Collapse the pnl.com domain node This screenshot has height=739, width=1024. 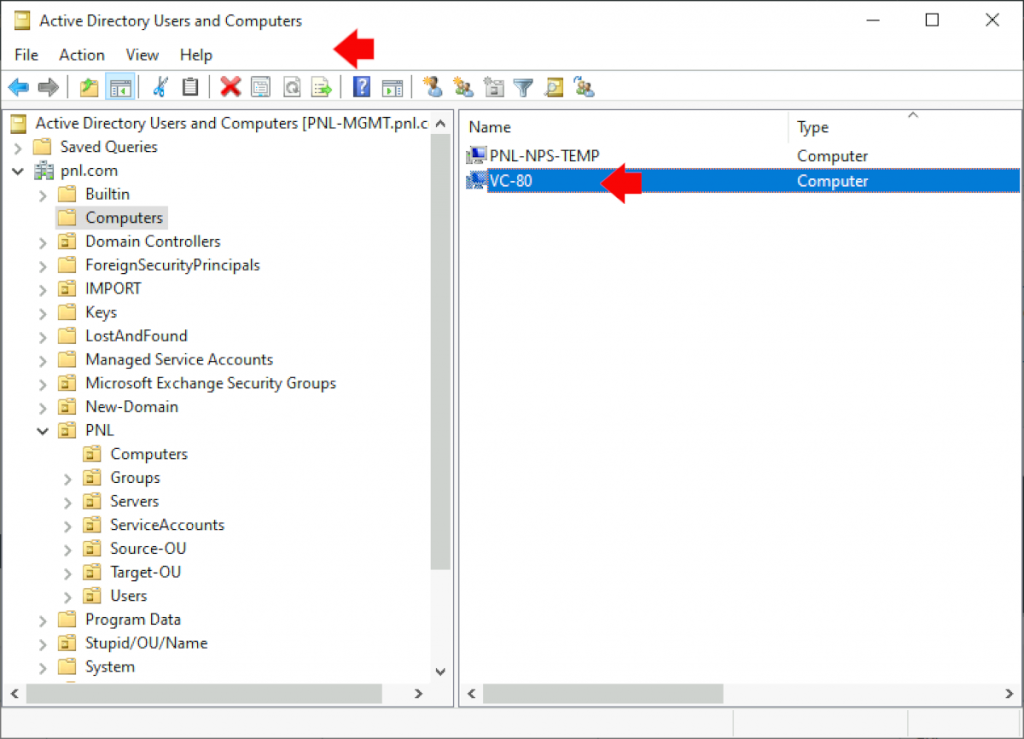point(18,171)
